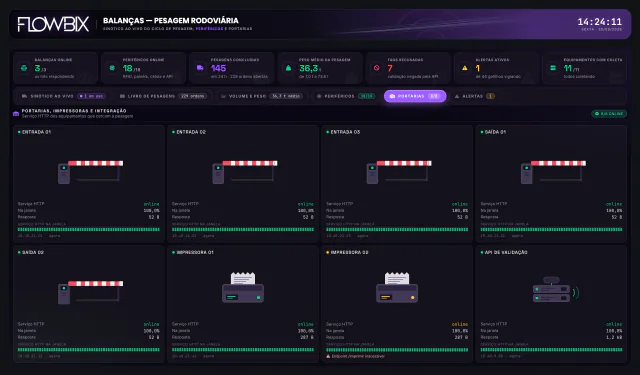Click the Tags Recusadas denied icon

click(377, 68)
